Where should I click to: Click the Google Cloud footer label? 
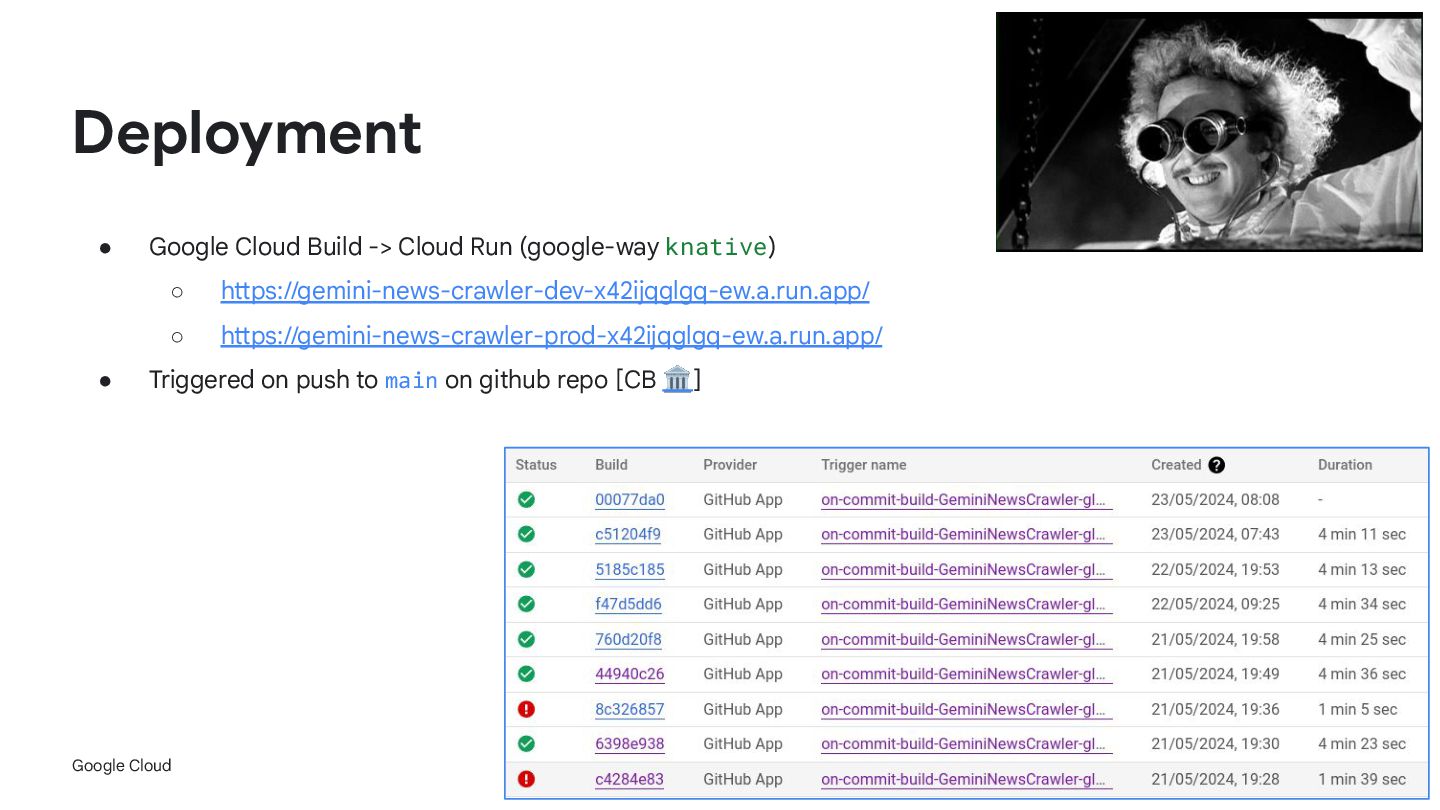(122, 766)
